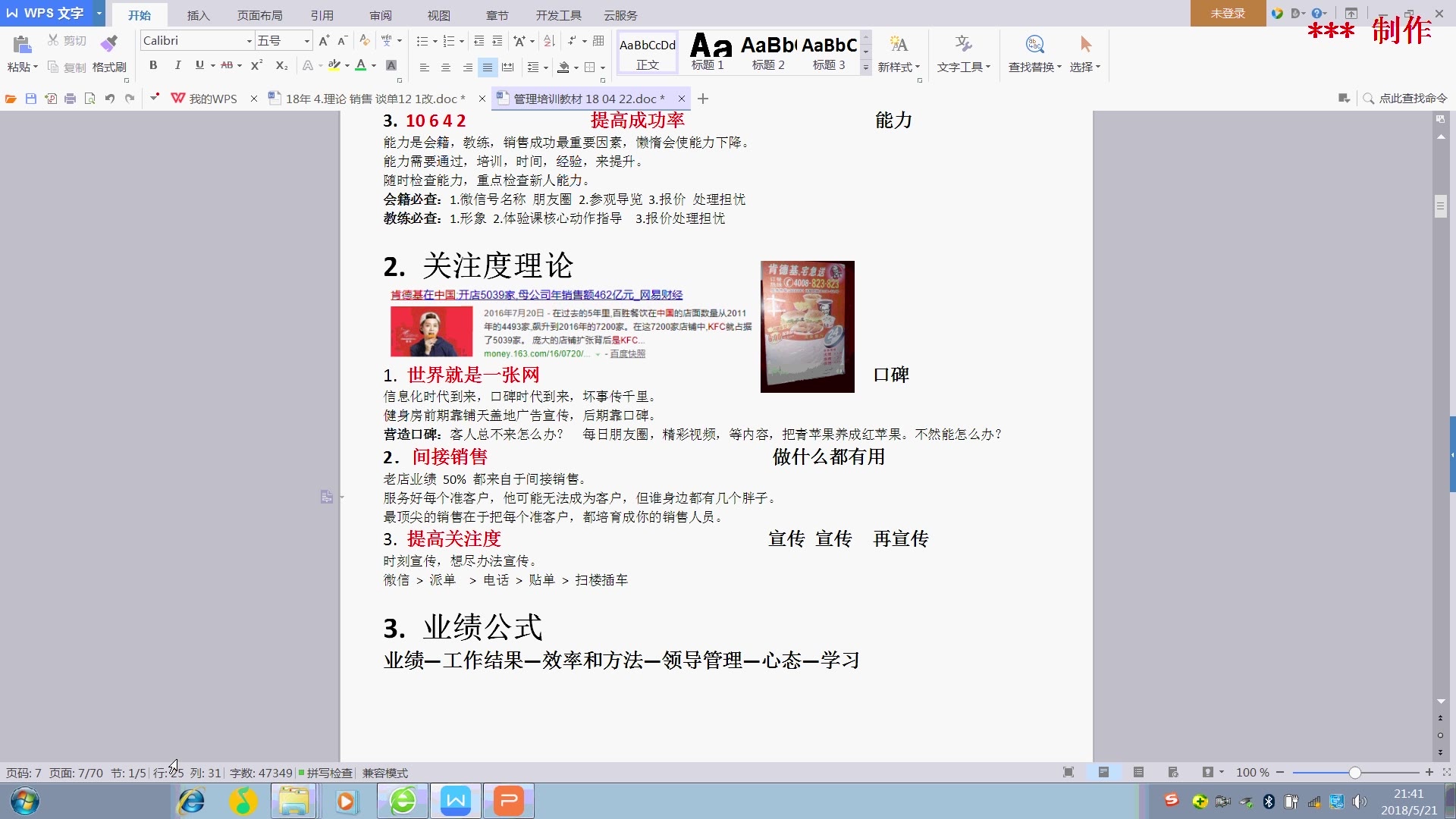Click the Text Tools (文字工具) icon
1456x819 pixels.
coord(963,45)
